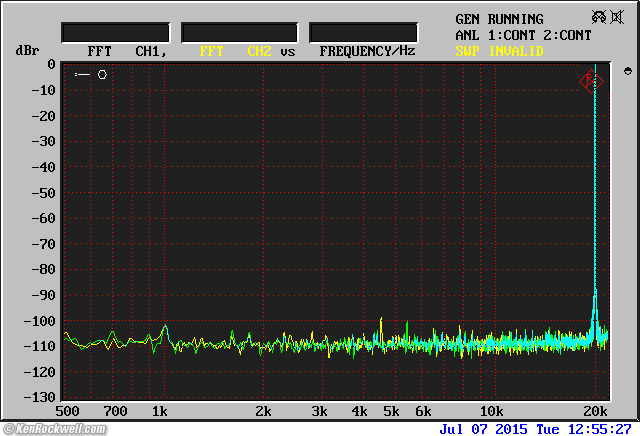
Task: Select the red diamond marker at 20k peak
Action: coord(591,81)
